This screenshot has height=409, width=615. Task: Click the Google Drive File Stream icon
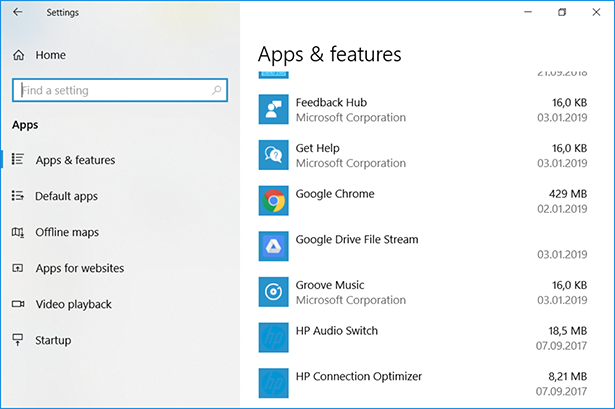273,246
